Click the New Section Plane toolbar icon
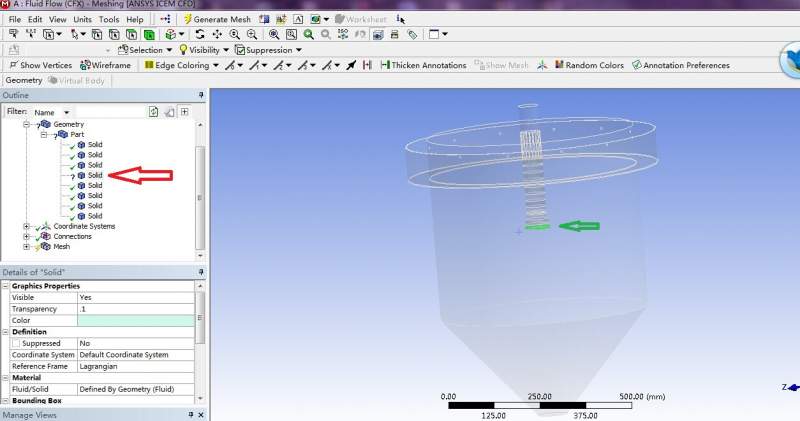Screen dimensions: 800x421 click(x=264, y=19)
